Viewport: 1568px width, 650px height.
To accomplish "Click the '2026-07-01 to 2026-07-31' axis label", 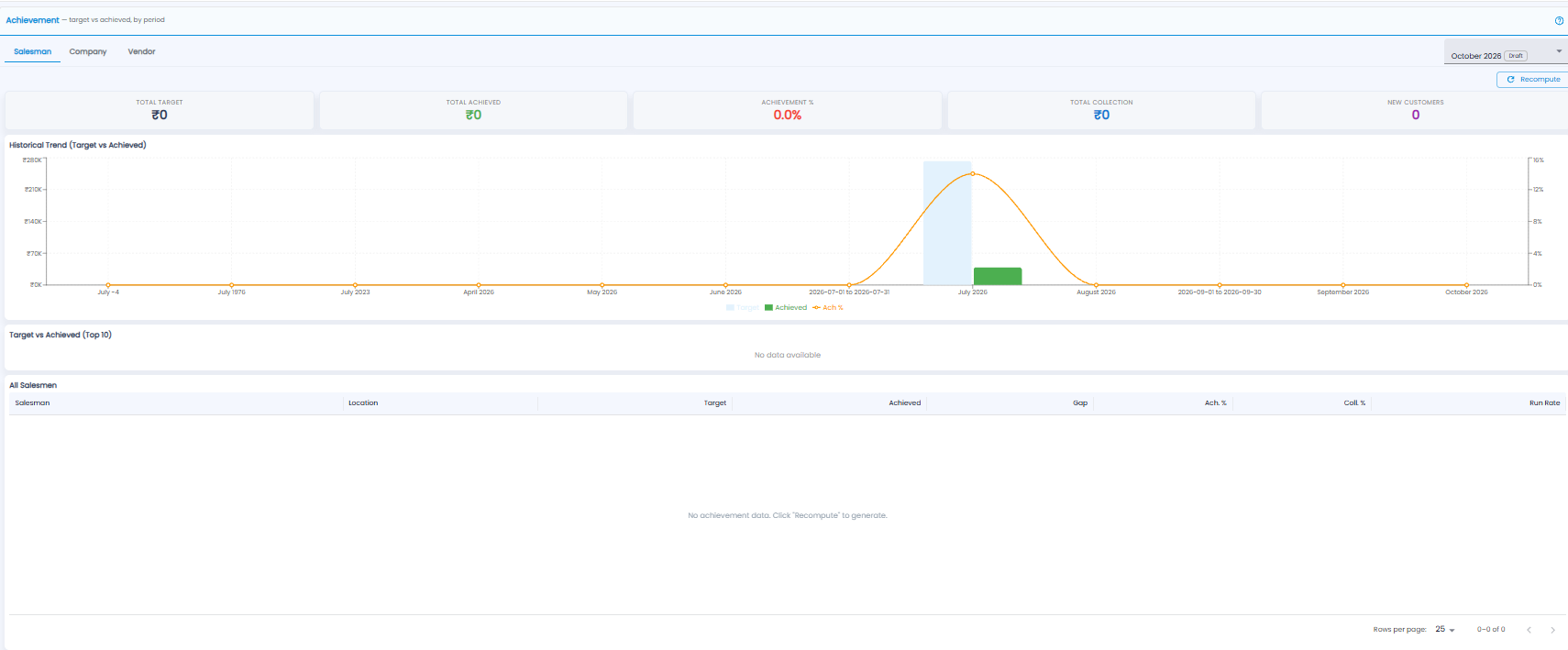I will click(x=849, y=292).
